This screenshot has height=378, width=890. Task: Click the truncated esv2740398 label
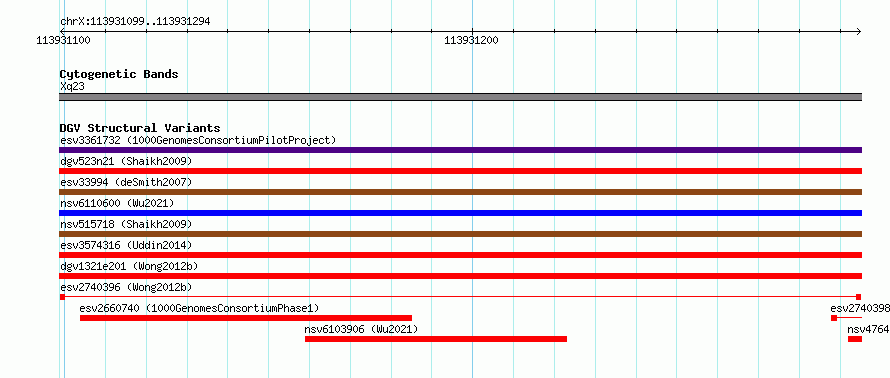[x=860, y=308]
